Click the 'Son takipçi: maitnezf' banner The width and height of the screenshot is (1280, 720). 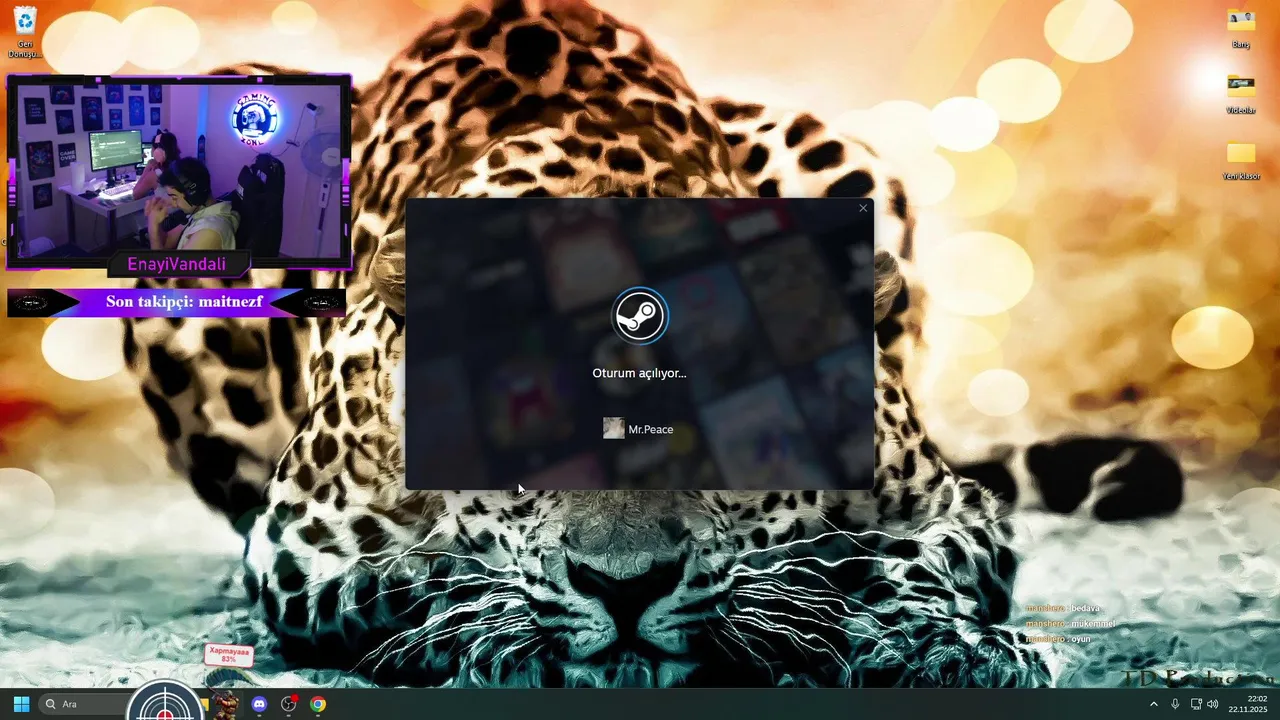coord(177,302)
